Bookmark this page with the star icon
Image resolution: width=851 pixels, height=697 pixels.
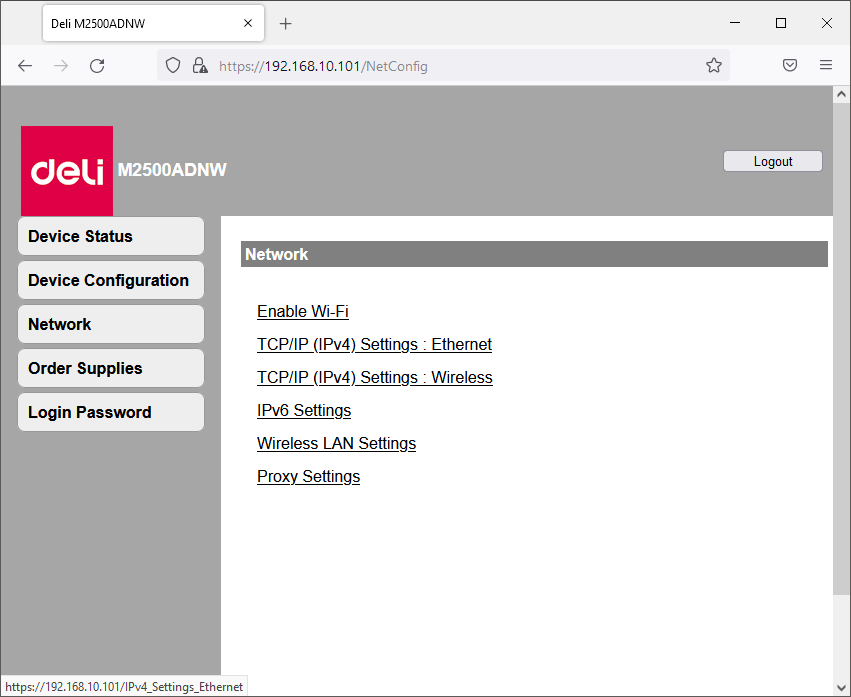coord(714,66)
